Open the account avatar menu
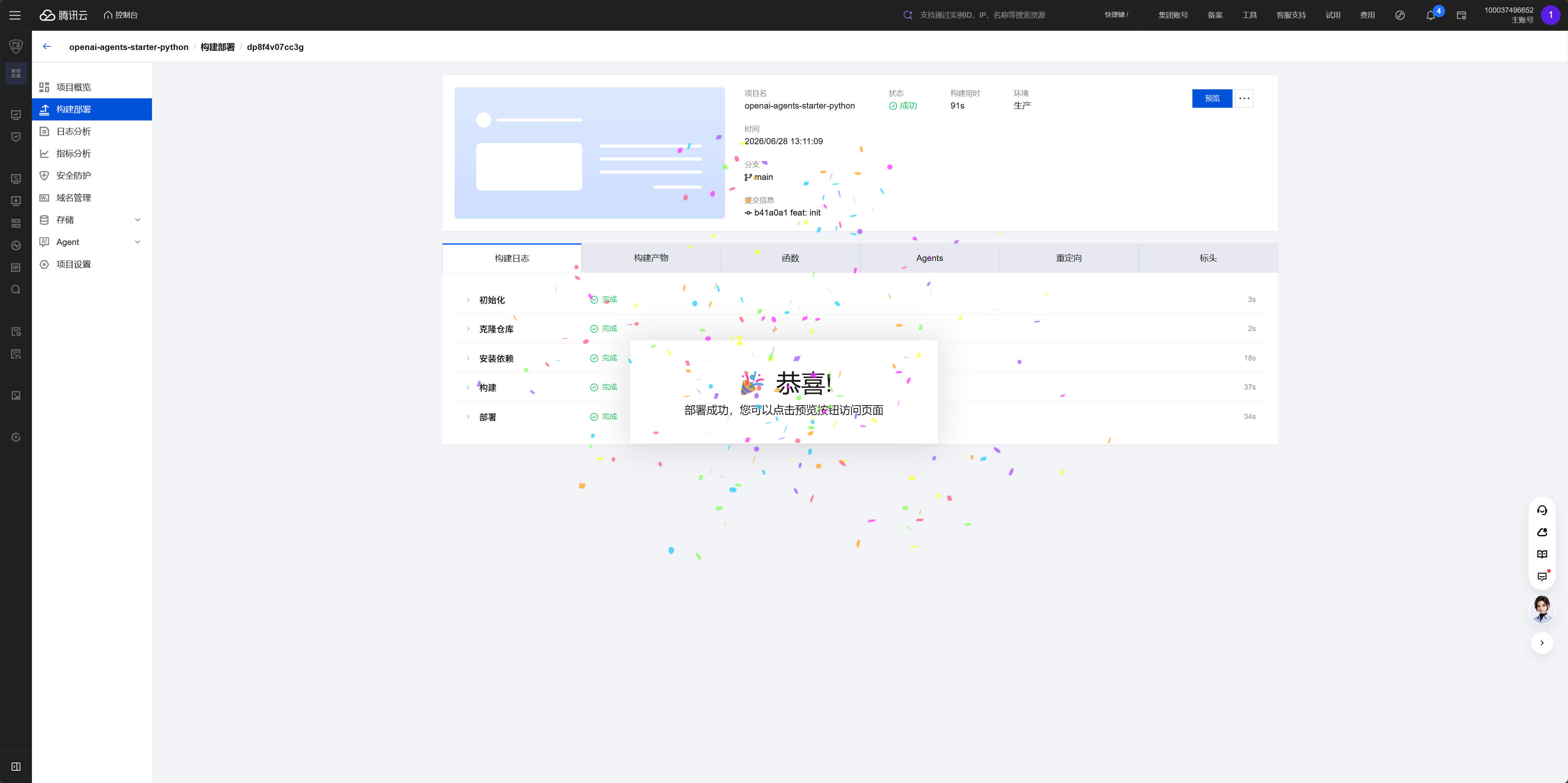This screenshot has width=1568, height=783. (1550, 15)
